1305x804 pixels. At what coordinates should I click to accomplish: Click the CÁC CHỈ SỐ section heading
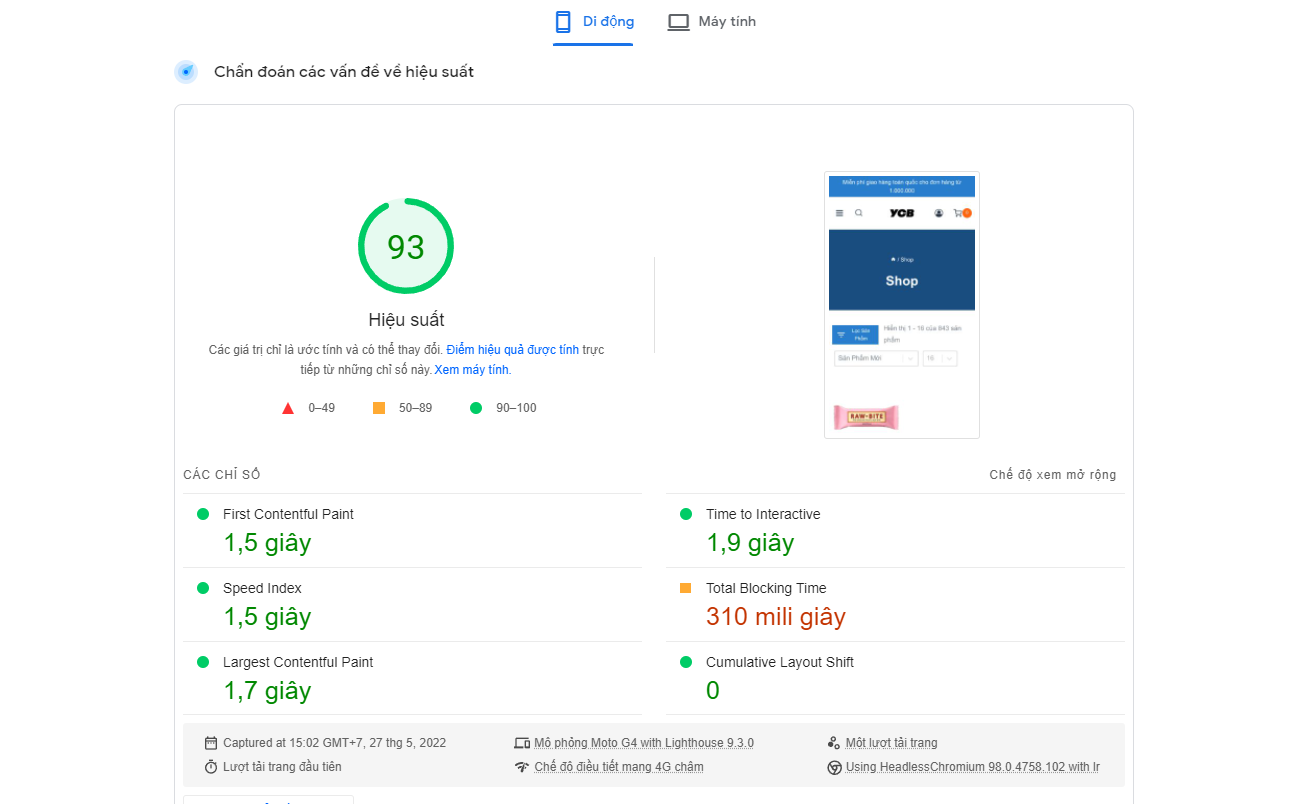pos(222,475)
